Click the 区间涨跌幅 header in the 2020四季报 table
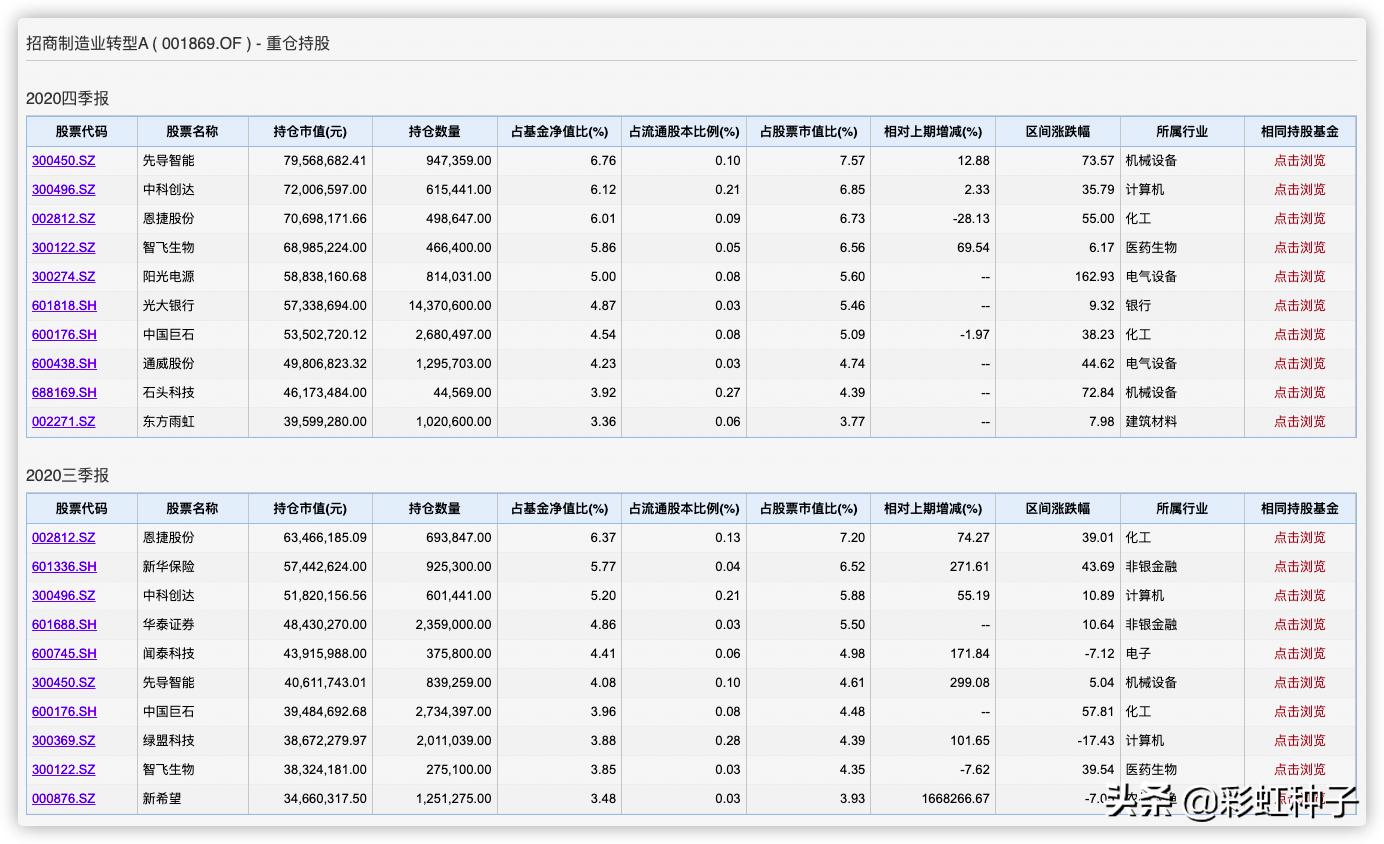 (1058, 131)
